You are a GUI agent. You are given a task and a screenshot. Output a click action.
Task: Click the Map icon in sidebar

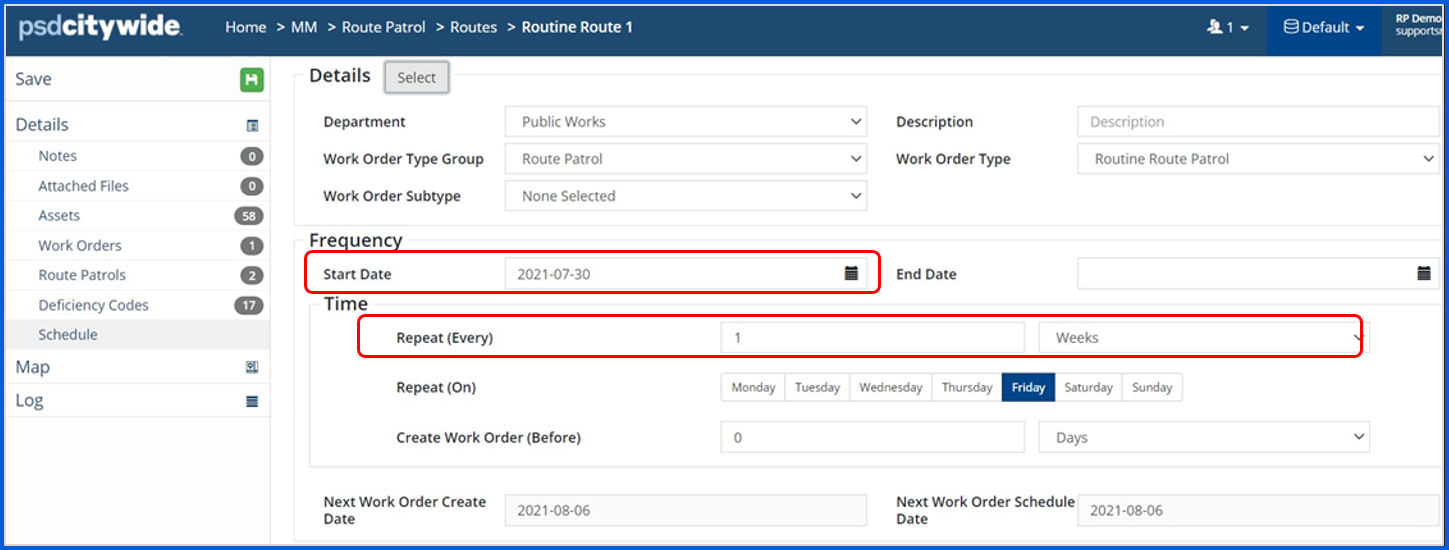(252, 367)
